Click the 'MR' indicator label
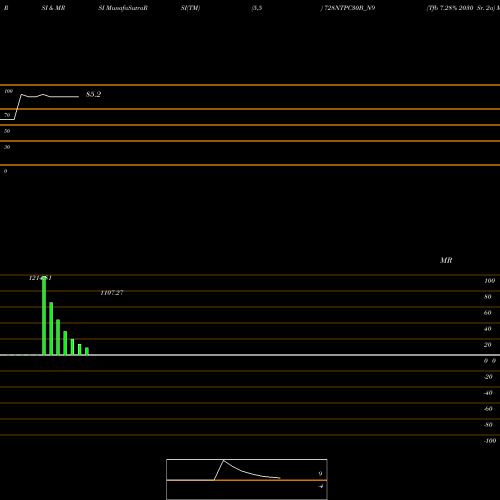 click(446, 260)
